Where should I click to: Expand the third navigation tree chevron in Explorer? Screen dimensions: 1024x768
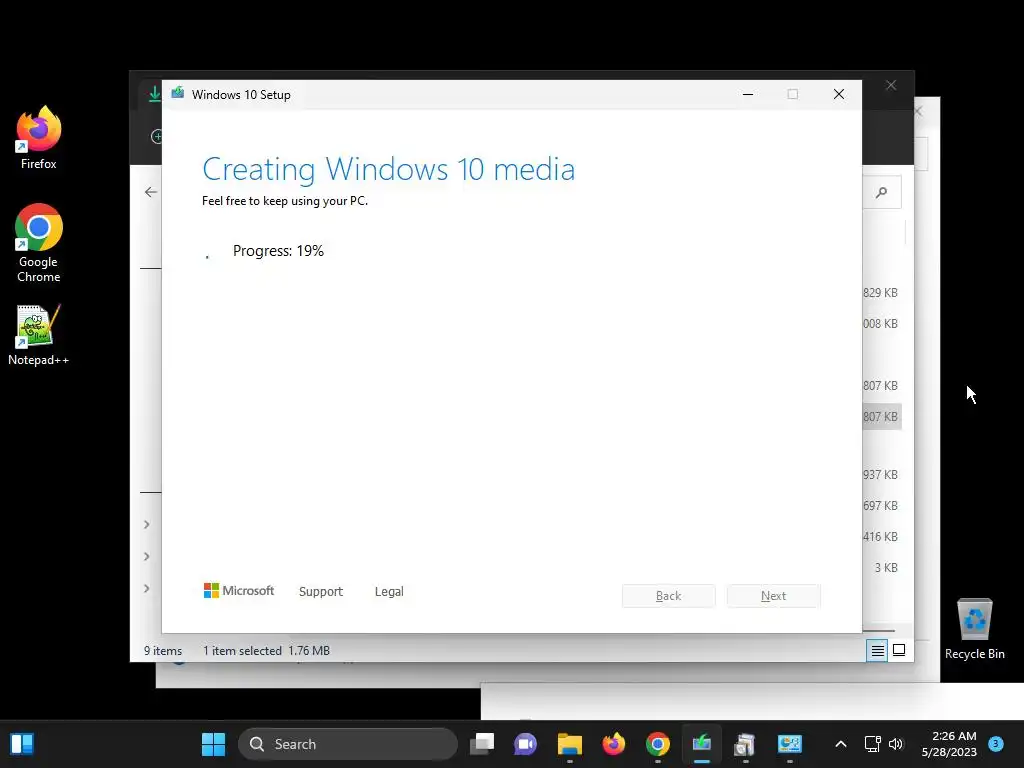coord(147,588)
